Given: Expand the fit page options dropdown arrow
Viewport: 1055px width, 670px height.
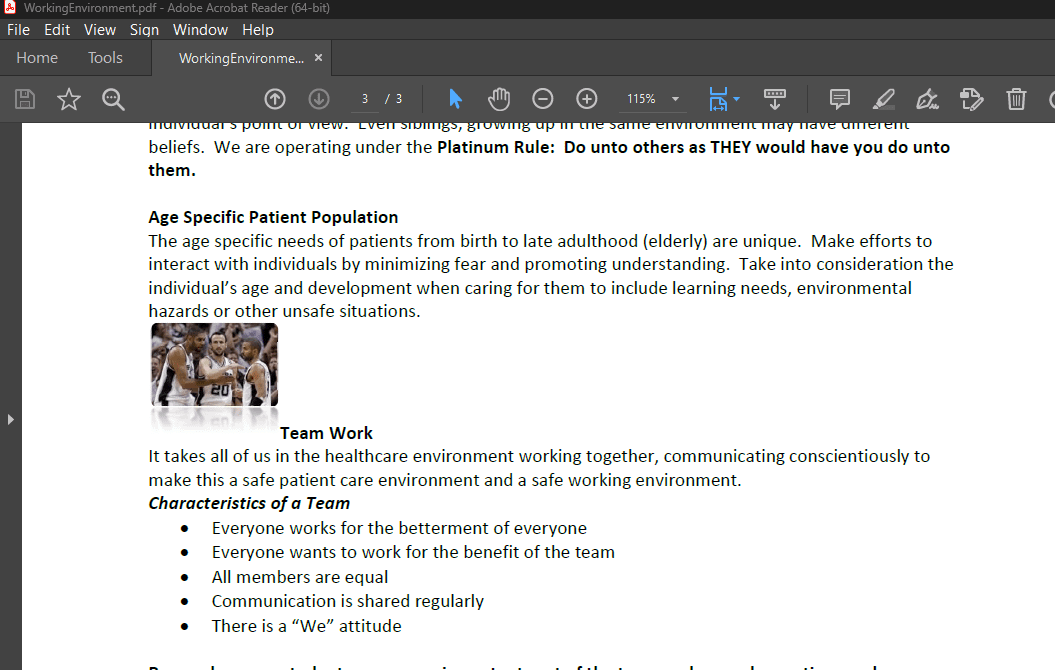Looking at the screenshot, I should 737,99.
